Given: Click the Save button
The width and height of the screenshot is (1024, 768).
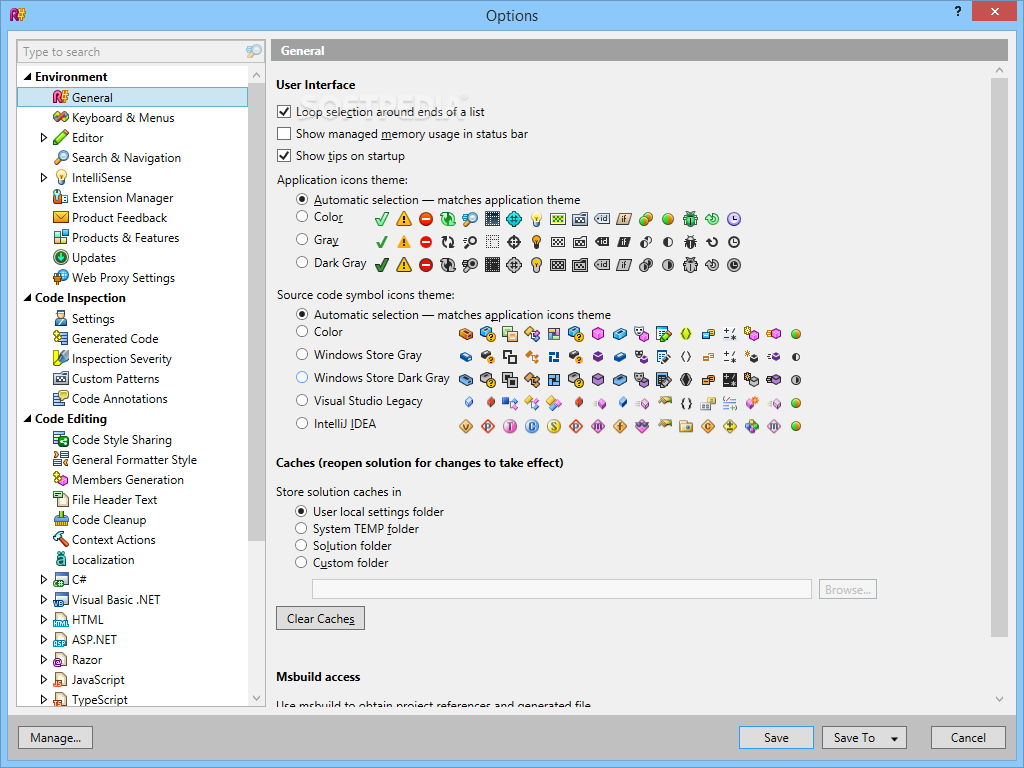Looking at the screenshot, I should (776, 737).
